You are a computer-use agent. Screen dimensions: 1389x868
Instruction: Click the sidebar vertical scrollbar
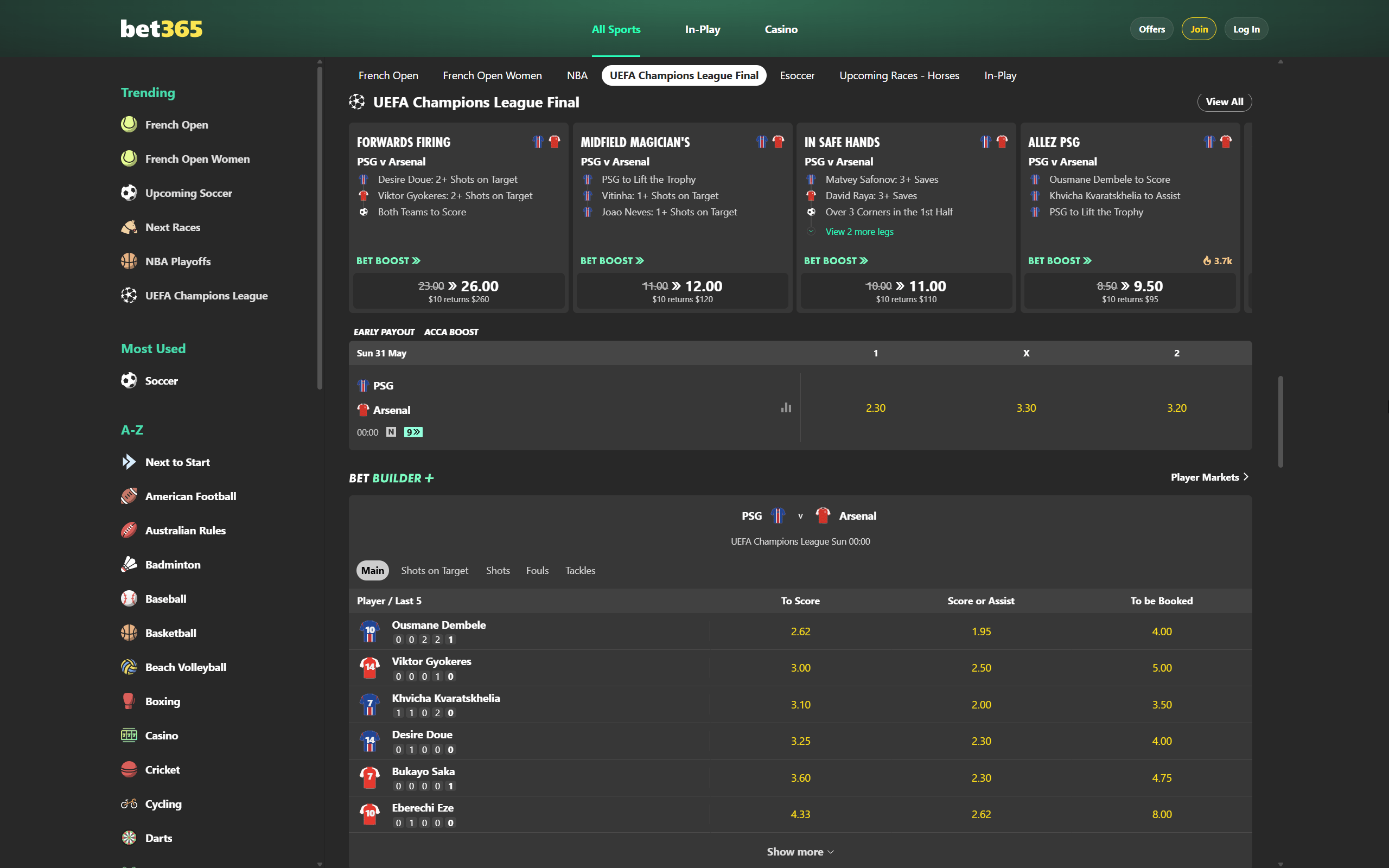320,228
